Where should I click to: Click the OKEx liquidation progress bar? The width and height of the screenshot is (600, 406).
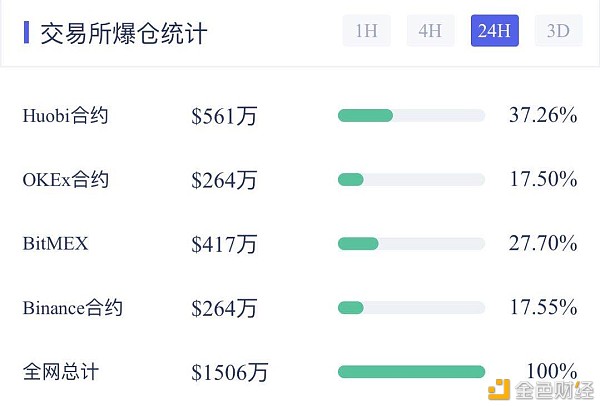411,180
